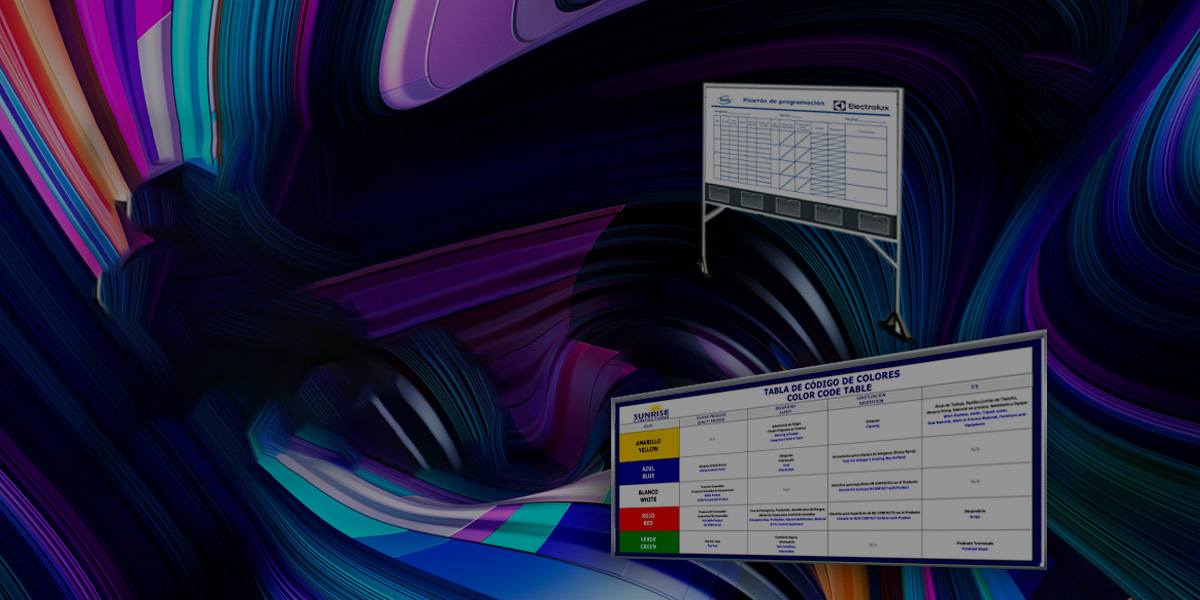The image size is (1200, 600).
Task: Select the Sanitation column header
Action: coord(873,400)
